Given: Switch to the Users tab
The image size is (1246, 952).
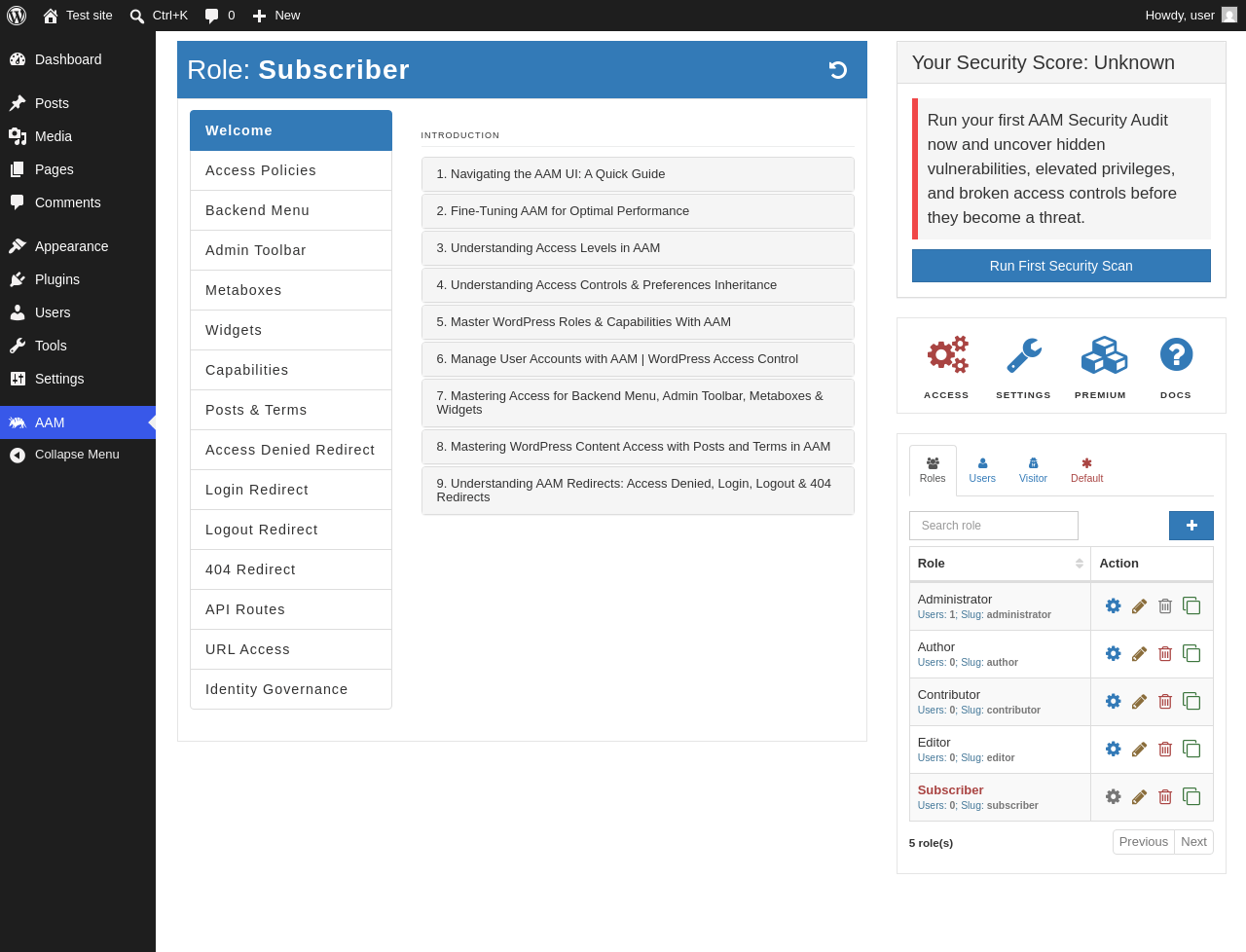Looking at the screenshot, I should pyautogui.click(x=982, y=471).
